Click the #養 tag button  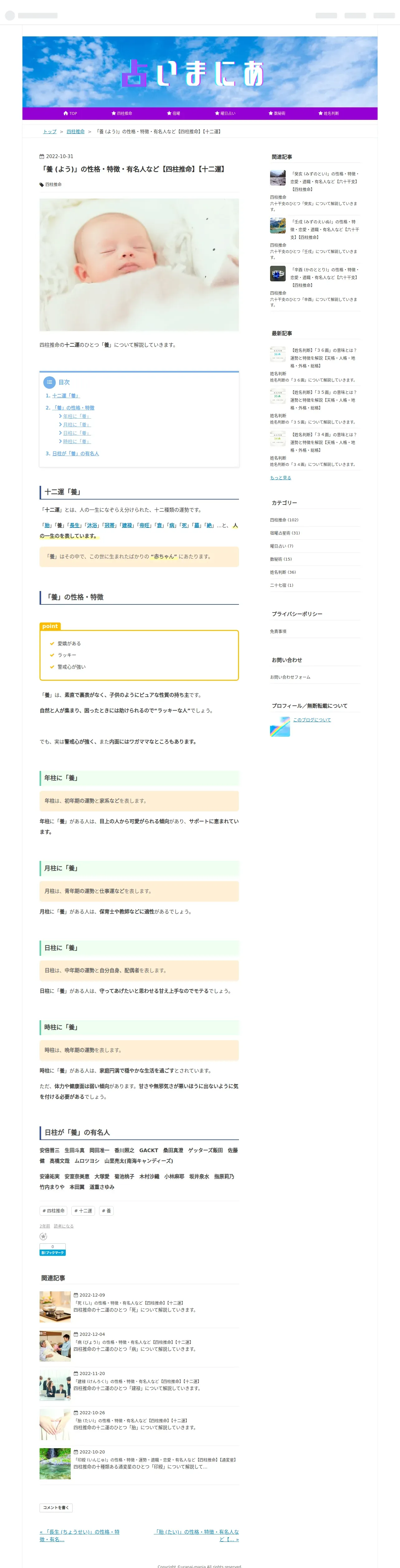(x=107, y=1211)
